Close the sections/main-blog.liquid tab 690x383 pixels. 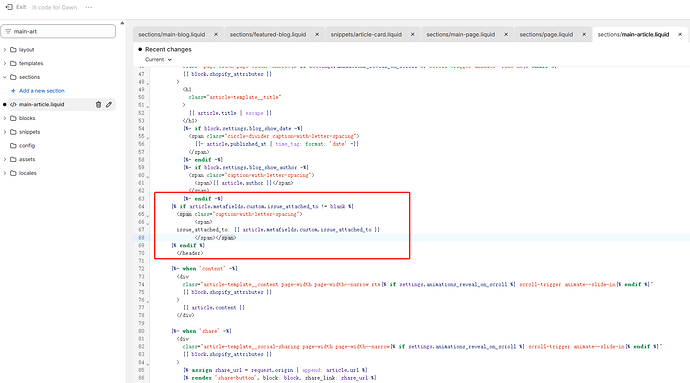pyautogui.click(x=216, y=34)
